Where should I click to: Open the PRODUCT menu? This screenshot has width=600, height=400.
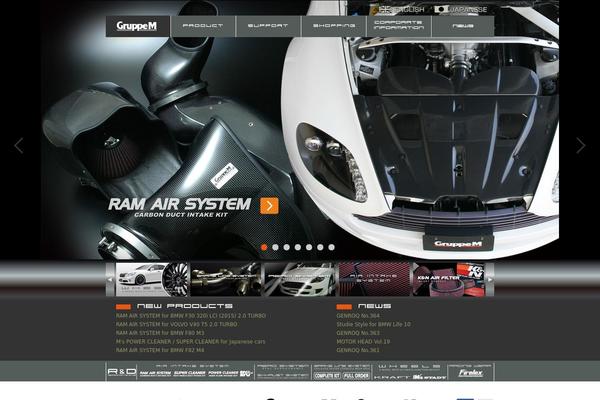tap(203, 26)
